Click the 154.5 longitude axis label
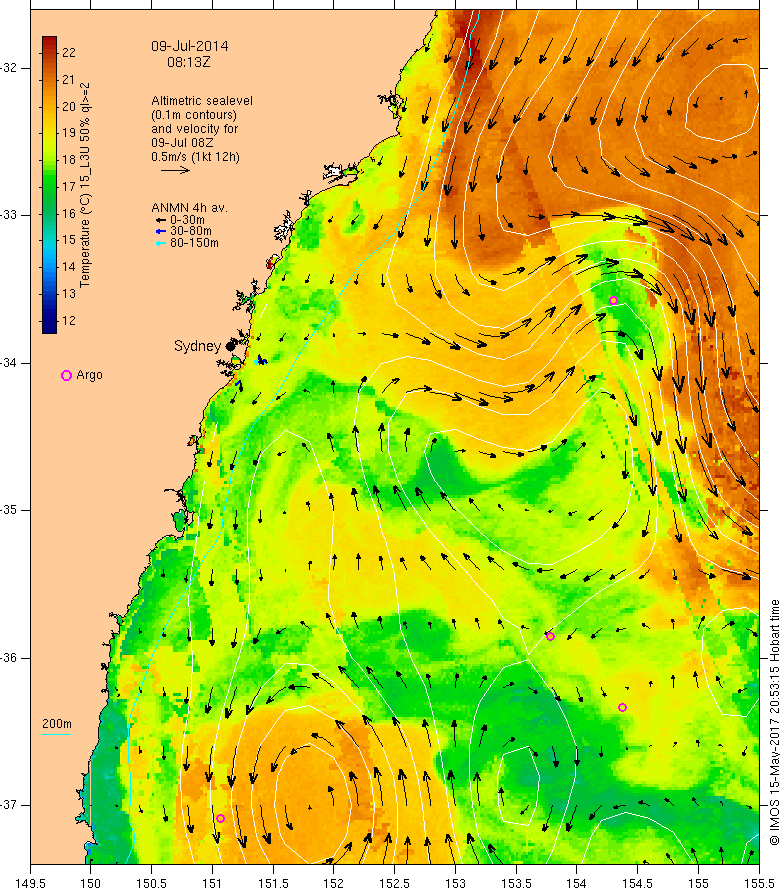This screenshot has height=890, width=780. pyautogui.click(x=638, y=883)
